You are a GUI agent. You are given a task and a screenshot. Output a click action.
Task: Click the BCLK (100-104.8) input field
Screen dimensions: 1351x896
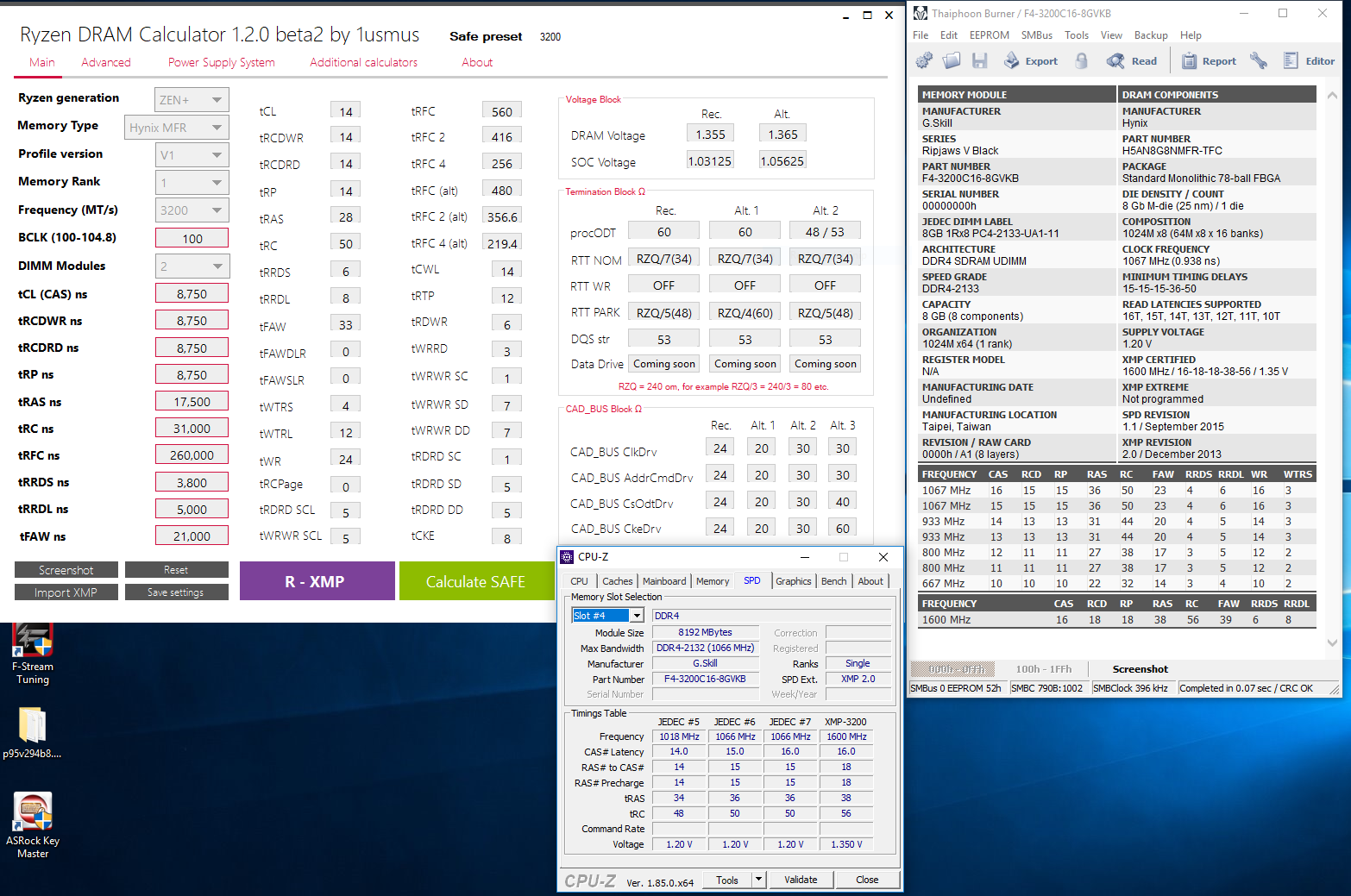tap(192, 239)
